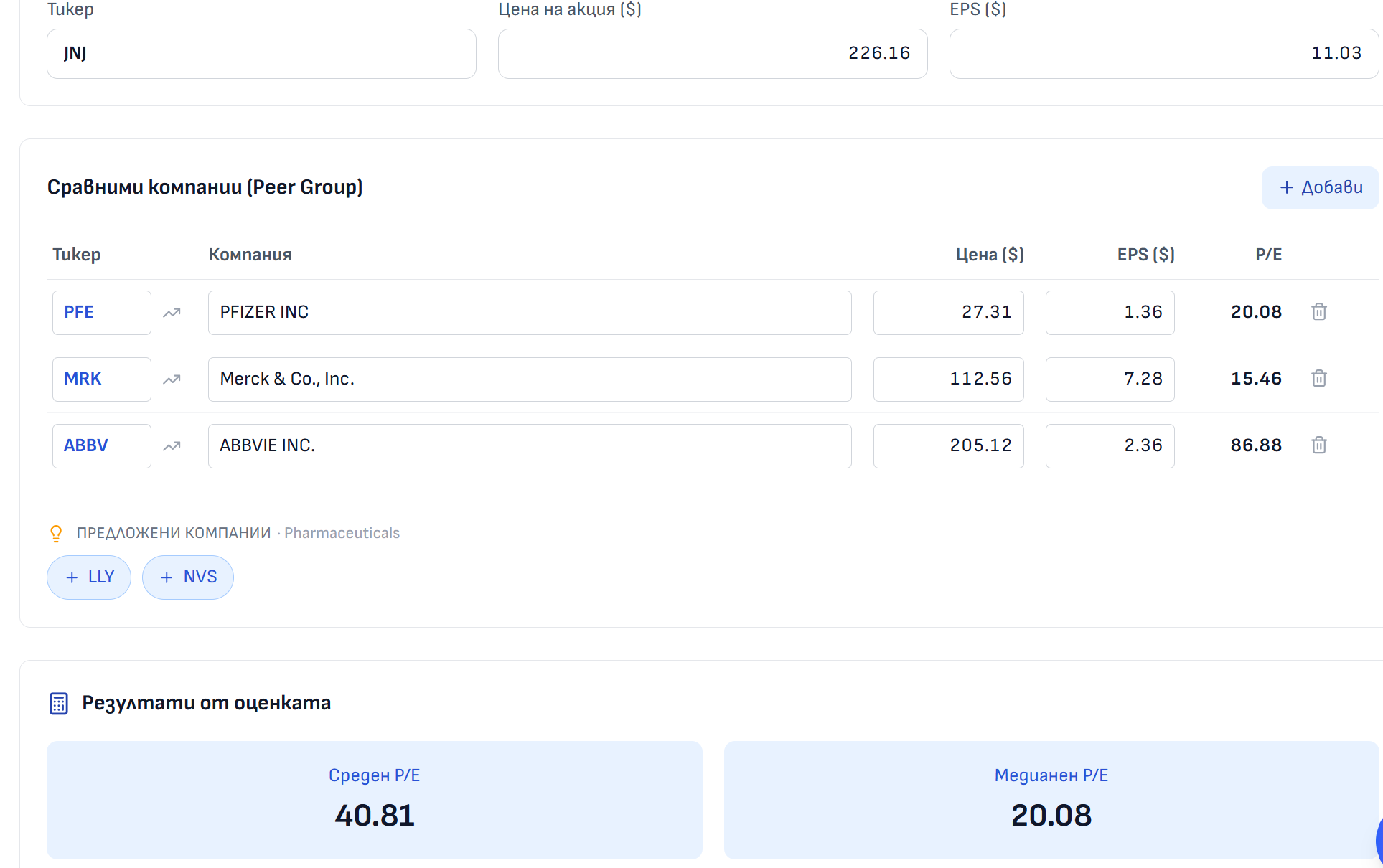Viewport: 1383px width, 868px height.
Task: Add suggested company LLY
Action: (x=89, y=577)
